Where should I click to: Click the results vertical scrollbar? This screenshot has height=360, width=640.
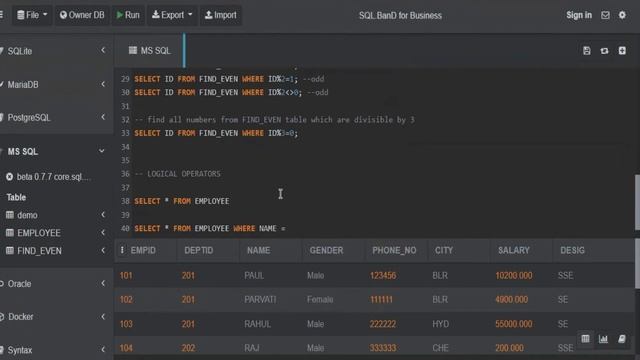click(x=637, y=264)
